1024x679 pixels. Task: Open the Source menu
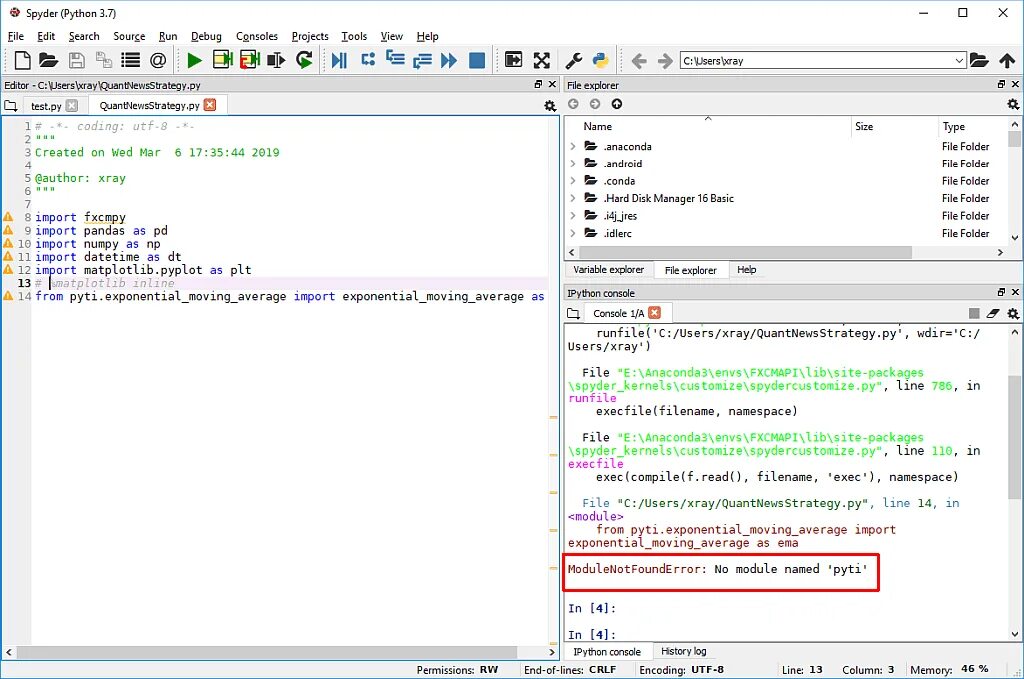pos(129,37)
